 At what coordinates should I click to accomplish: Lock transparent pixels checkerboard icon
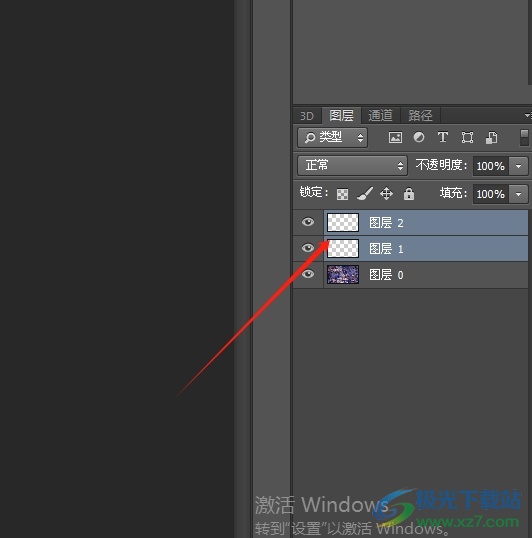pyautogui.click(x=342, y=194)
